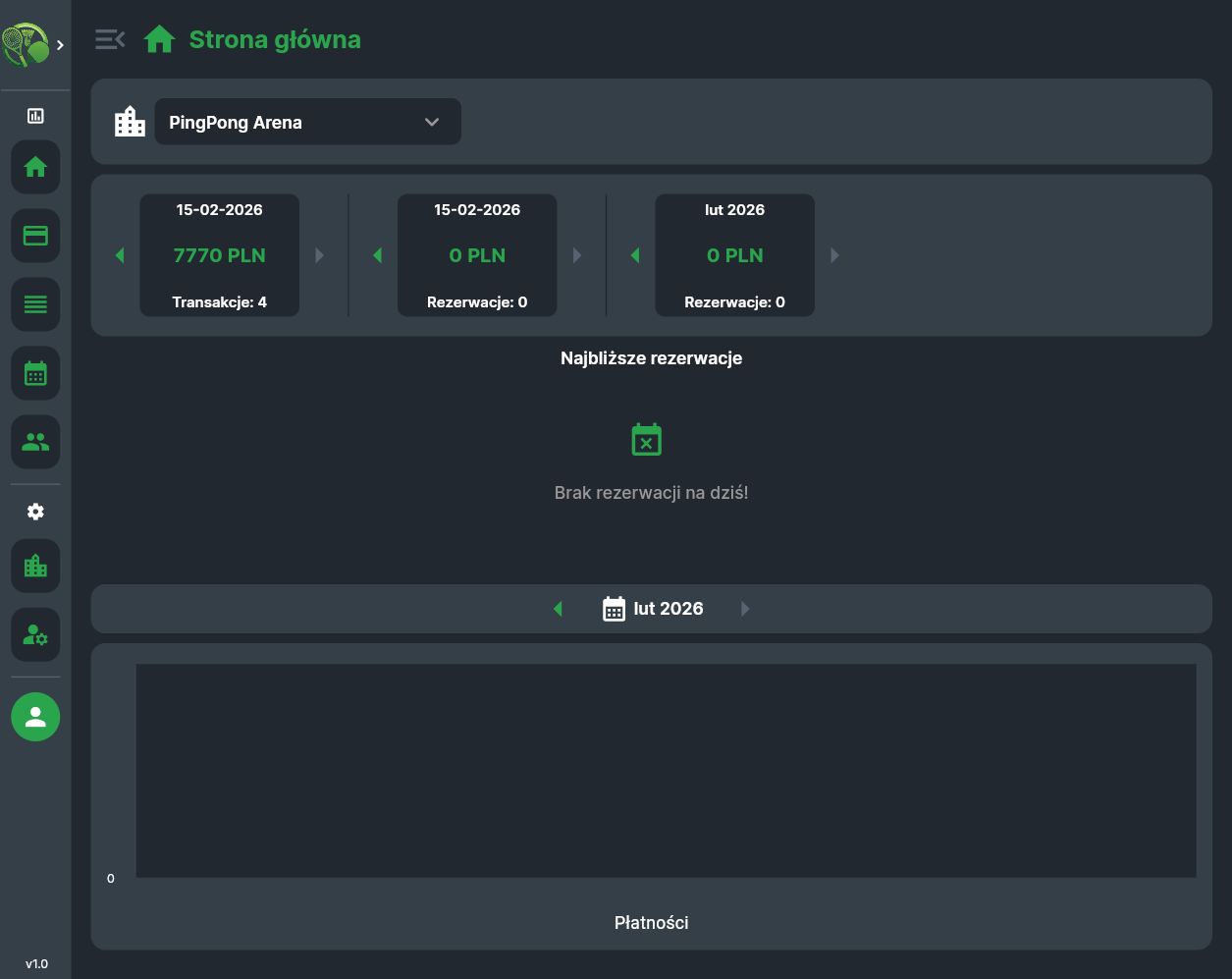
Task: Open the payments card icon in sidebar
Action: click(x=35, y=236)
